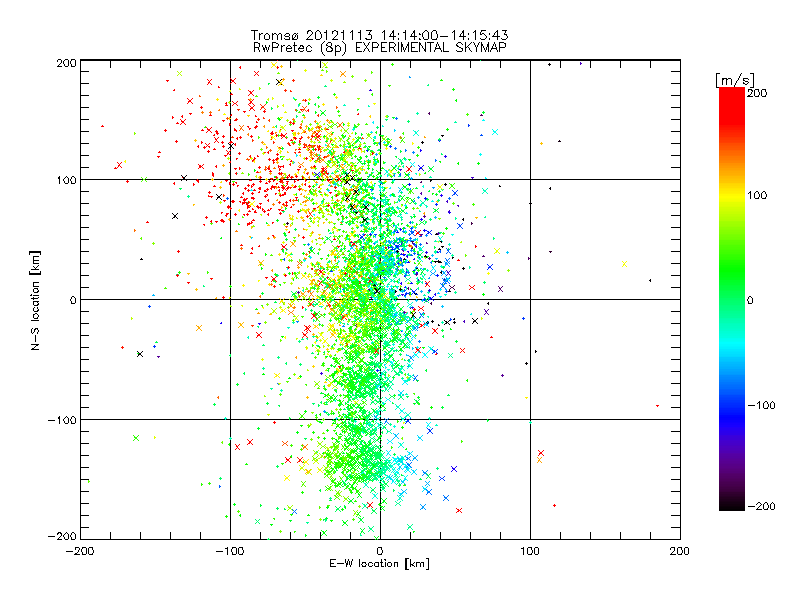Click the "[m/s]" colorbar unit label

(x=735, y=80)
